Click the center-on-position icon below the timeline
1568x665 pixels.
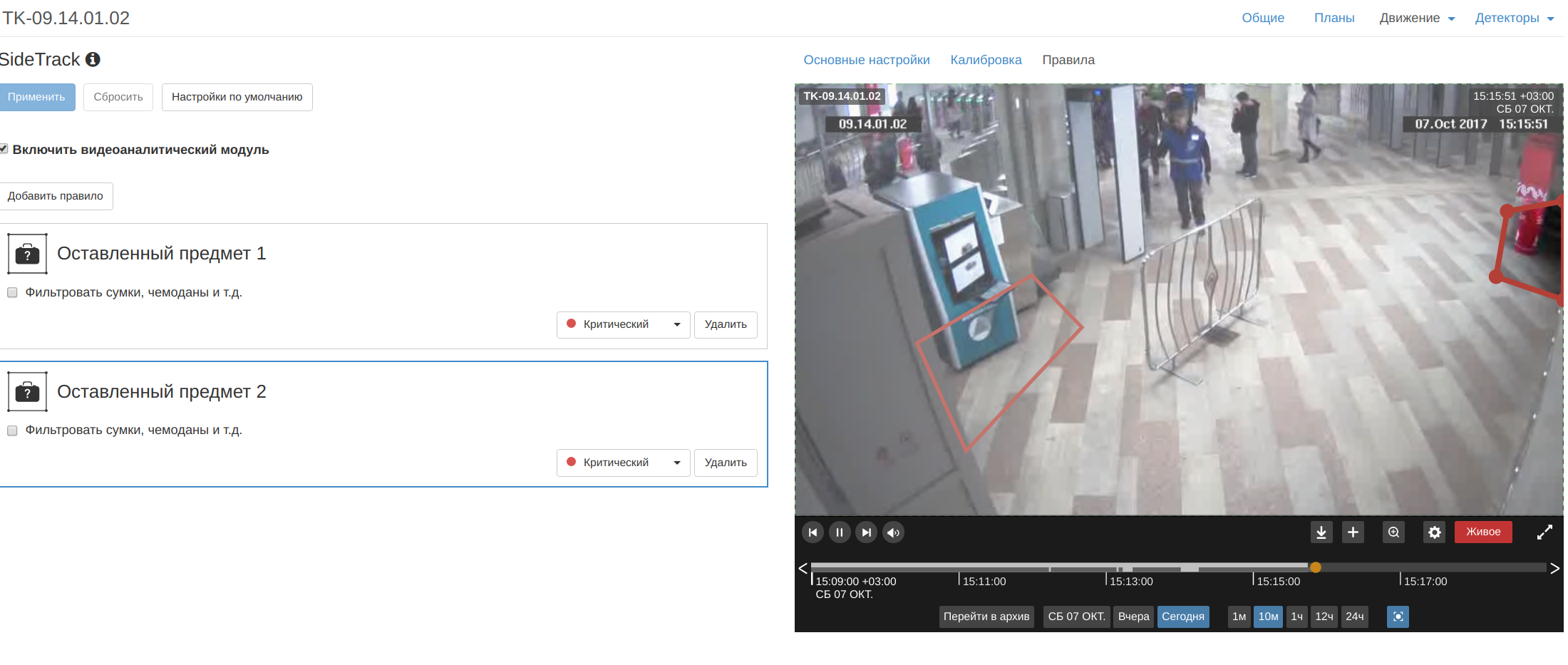click(1398, 617)
